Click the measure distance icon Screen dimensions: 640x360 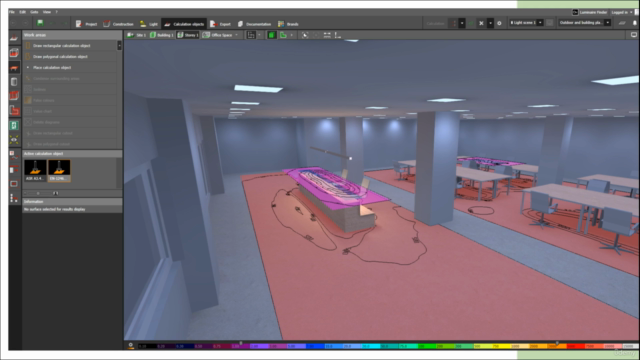[x=327, y=35]
